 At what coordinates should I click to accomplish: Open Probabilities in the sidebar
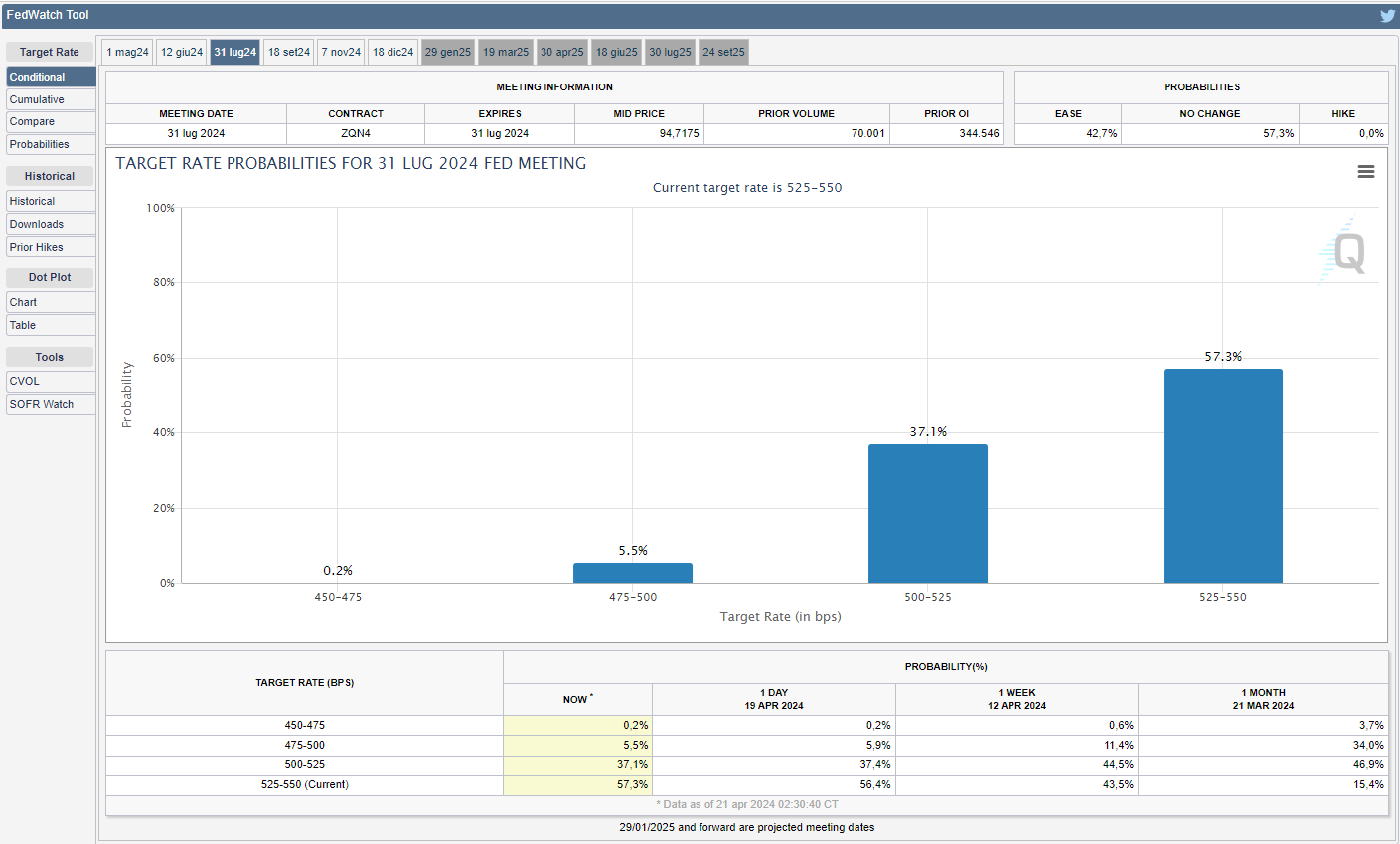click(x=51, y=144)
